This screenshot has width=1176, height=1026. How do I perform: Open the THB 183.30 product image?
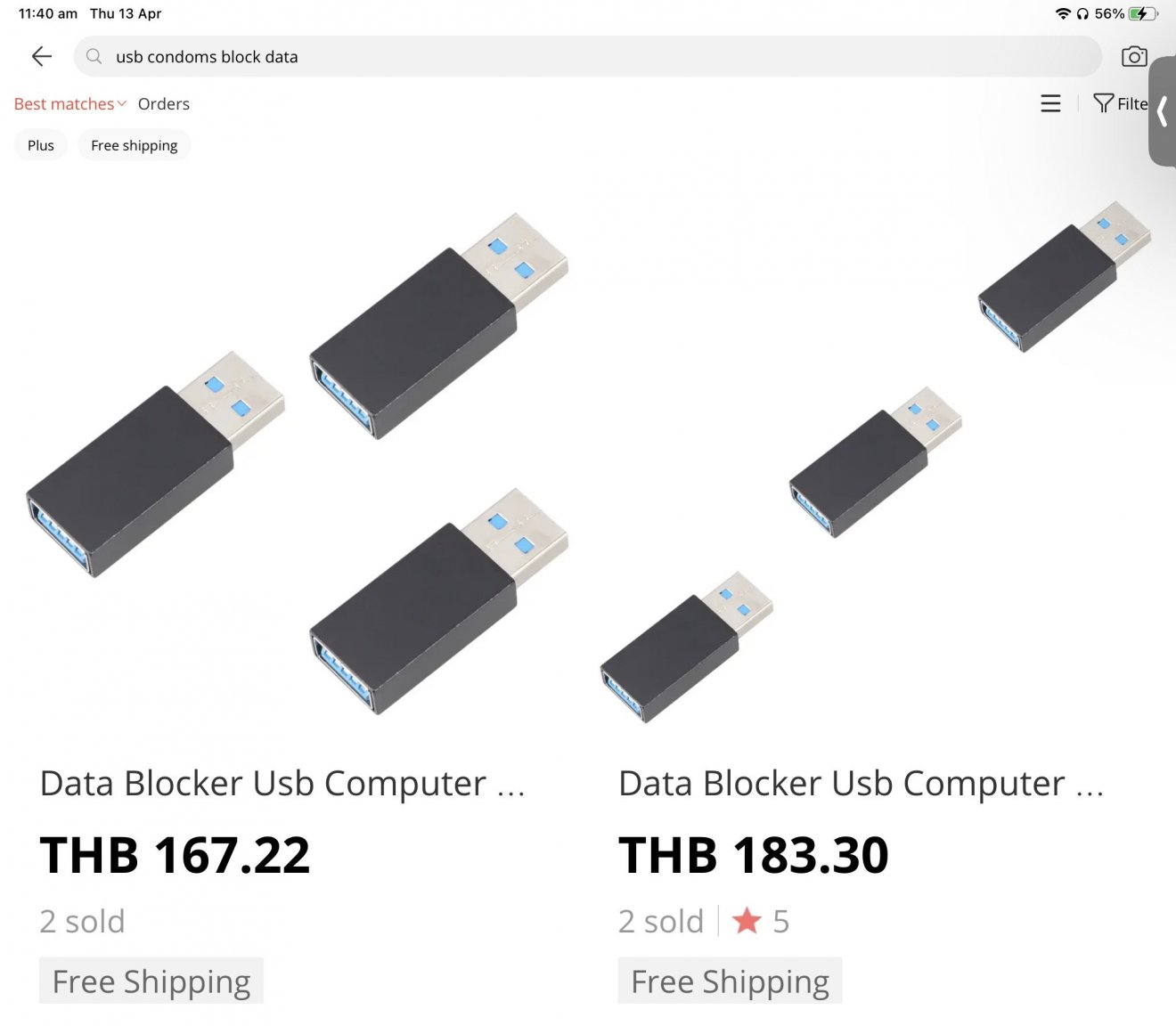point(876,463)
